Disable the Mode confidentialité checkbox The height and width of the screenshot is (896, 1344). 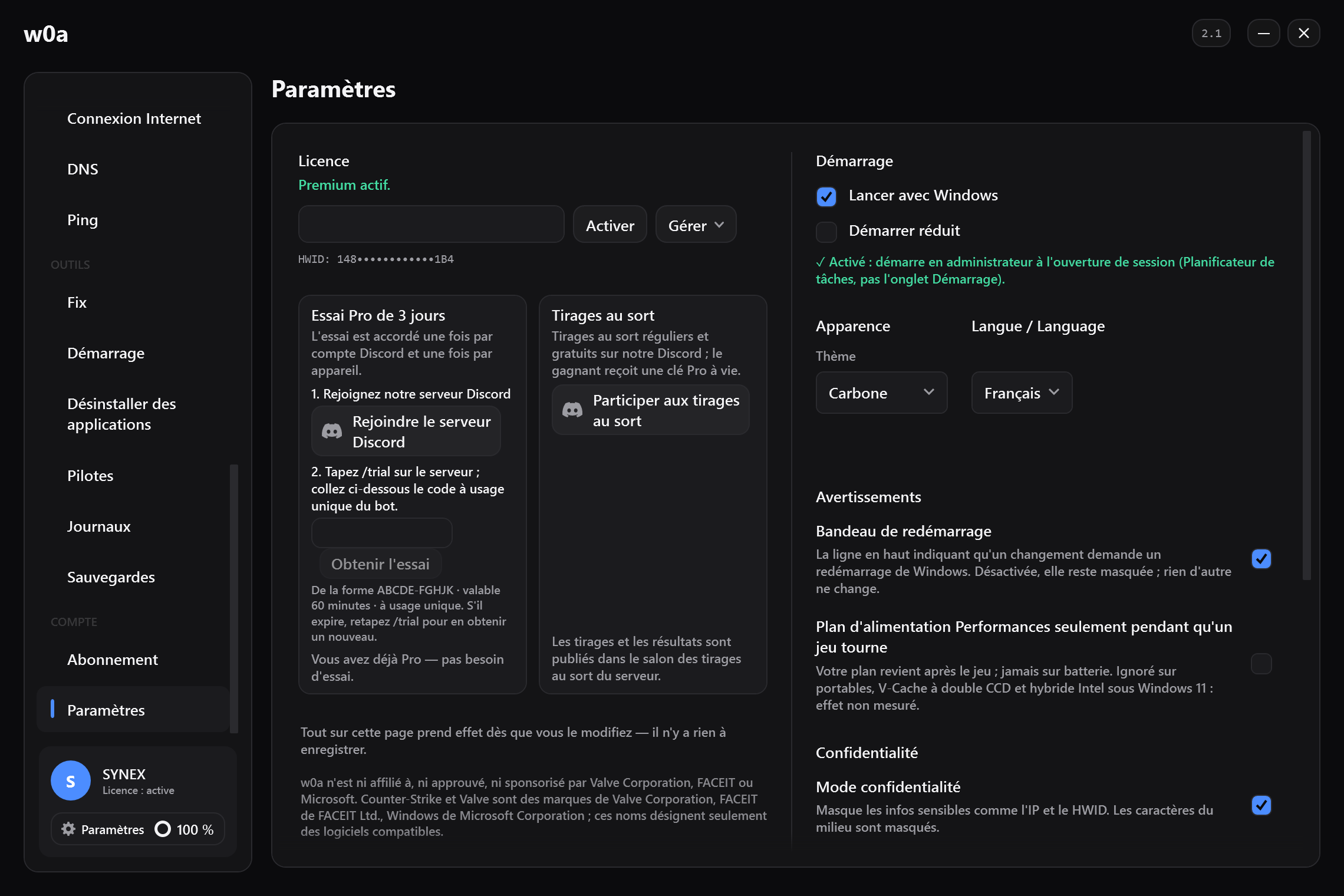click(x=1261, y=805)
